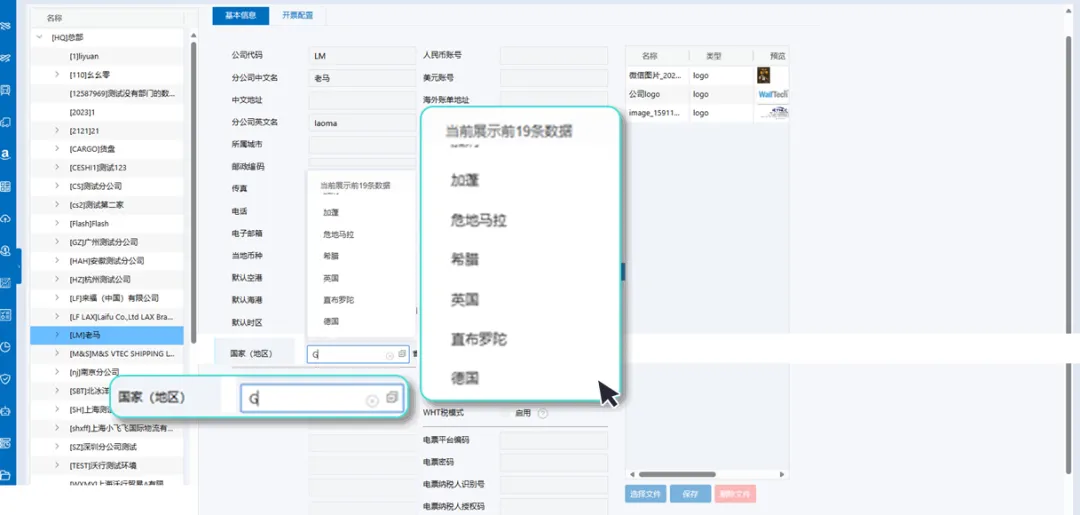Open the lookup window icon in 国家(地区) field
Image resolution: width=1080 pixels, height=515 pixels.
click(402, 354)
